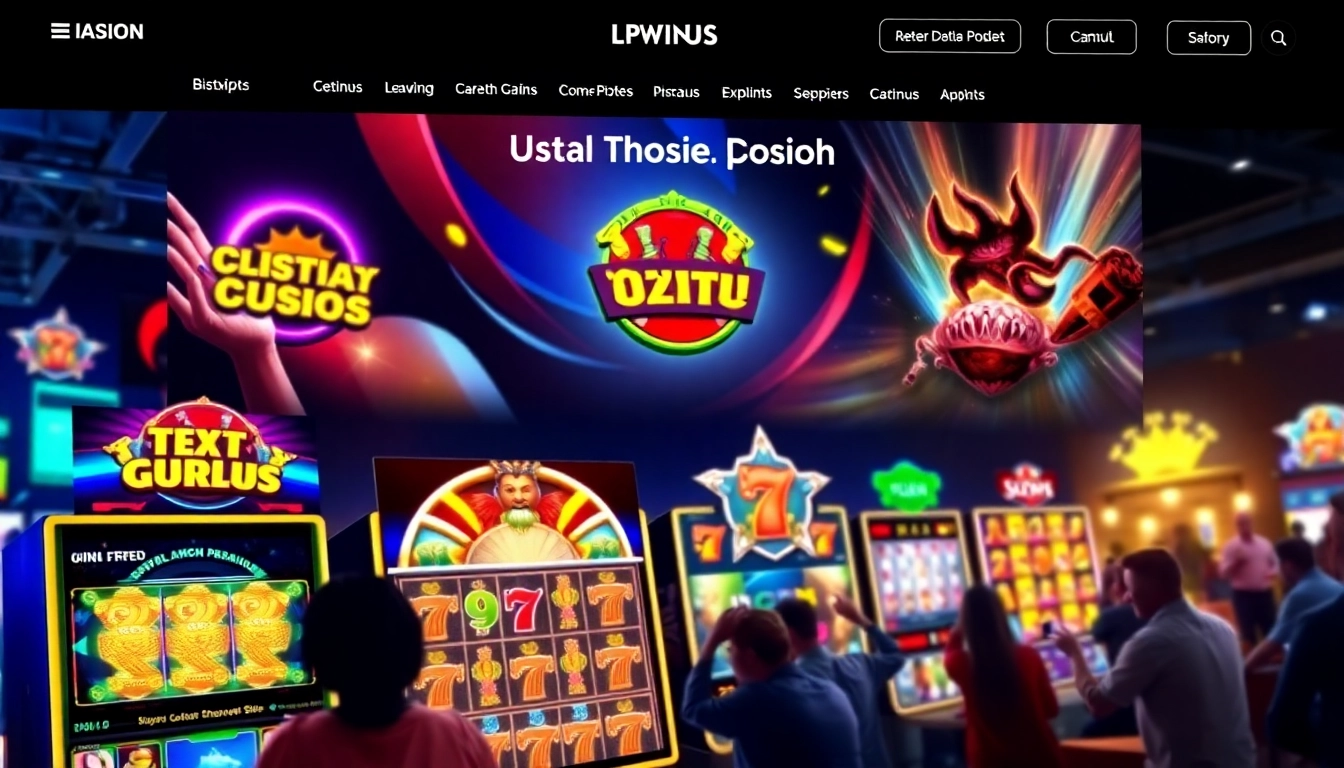Visit the Apphts navigation link
This screenshot has height=768, width=1344.
962,95
